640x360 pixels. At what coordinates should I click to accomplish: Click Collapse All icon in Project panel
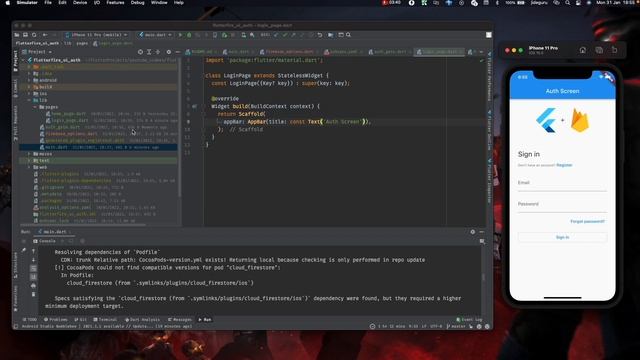(x=158, y=52)
